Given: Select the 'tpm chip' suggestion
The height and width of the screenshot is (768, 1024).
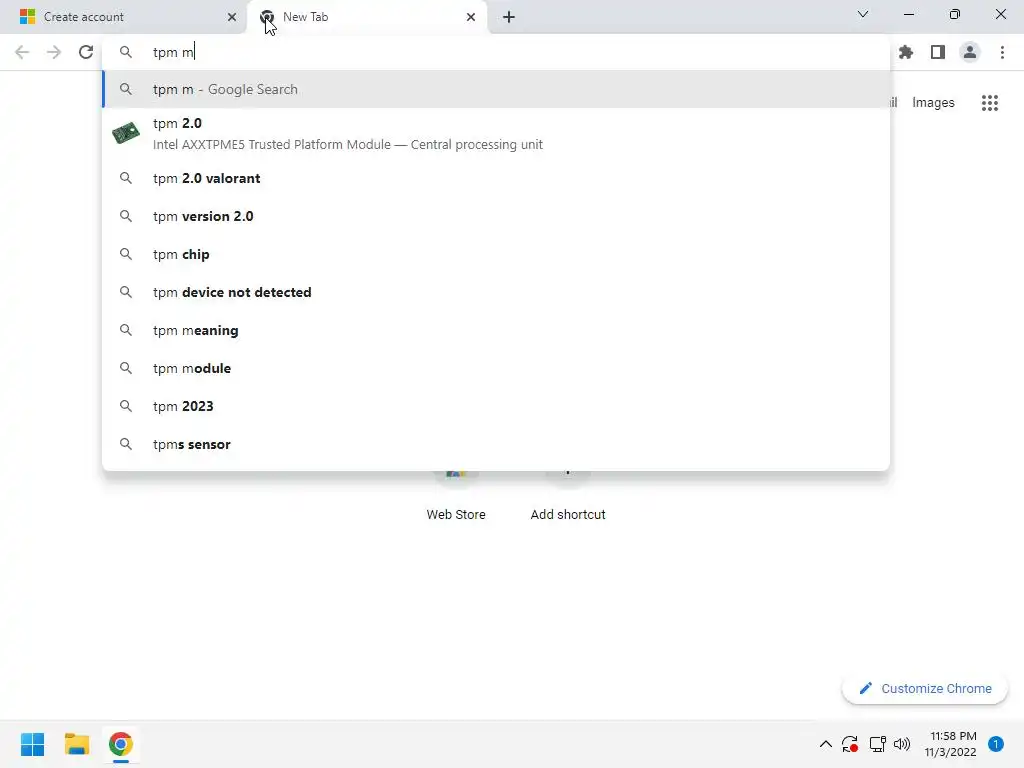Looking at the screenshot, I should click(x=496, y=254).
